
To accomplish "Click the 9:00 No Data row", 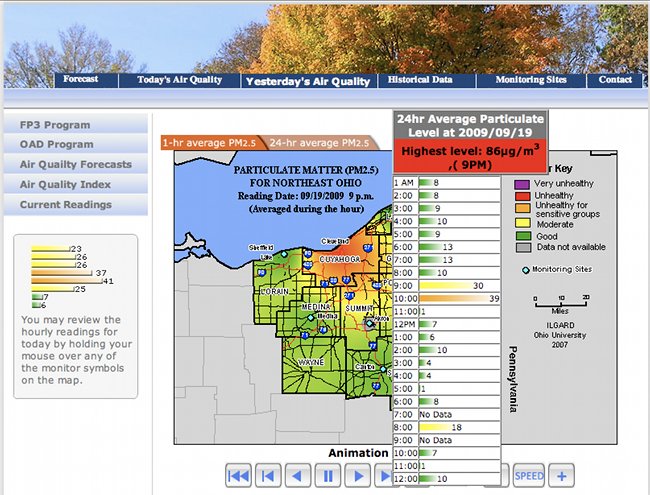I will 447,440.
